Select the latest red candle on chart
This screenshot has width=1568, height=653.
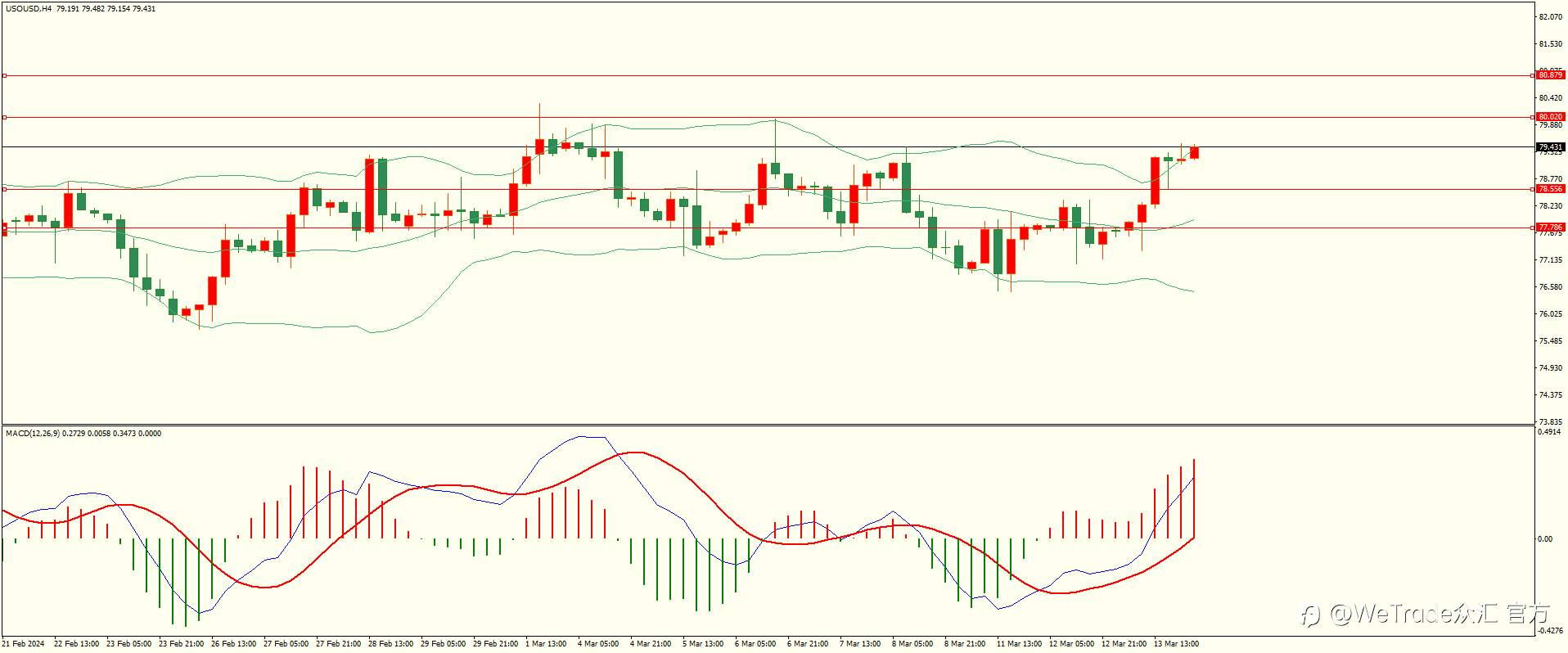click(x=1195, y=152)
